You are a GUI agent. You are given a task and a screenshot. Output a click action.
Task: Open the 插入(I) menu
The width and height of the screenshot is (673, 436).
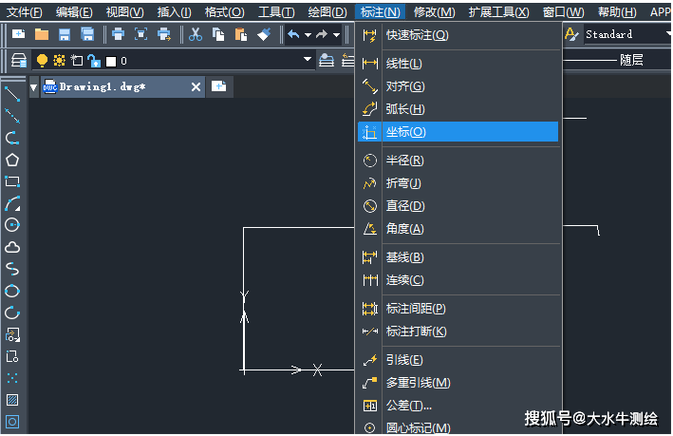[x=174, y=12]
